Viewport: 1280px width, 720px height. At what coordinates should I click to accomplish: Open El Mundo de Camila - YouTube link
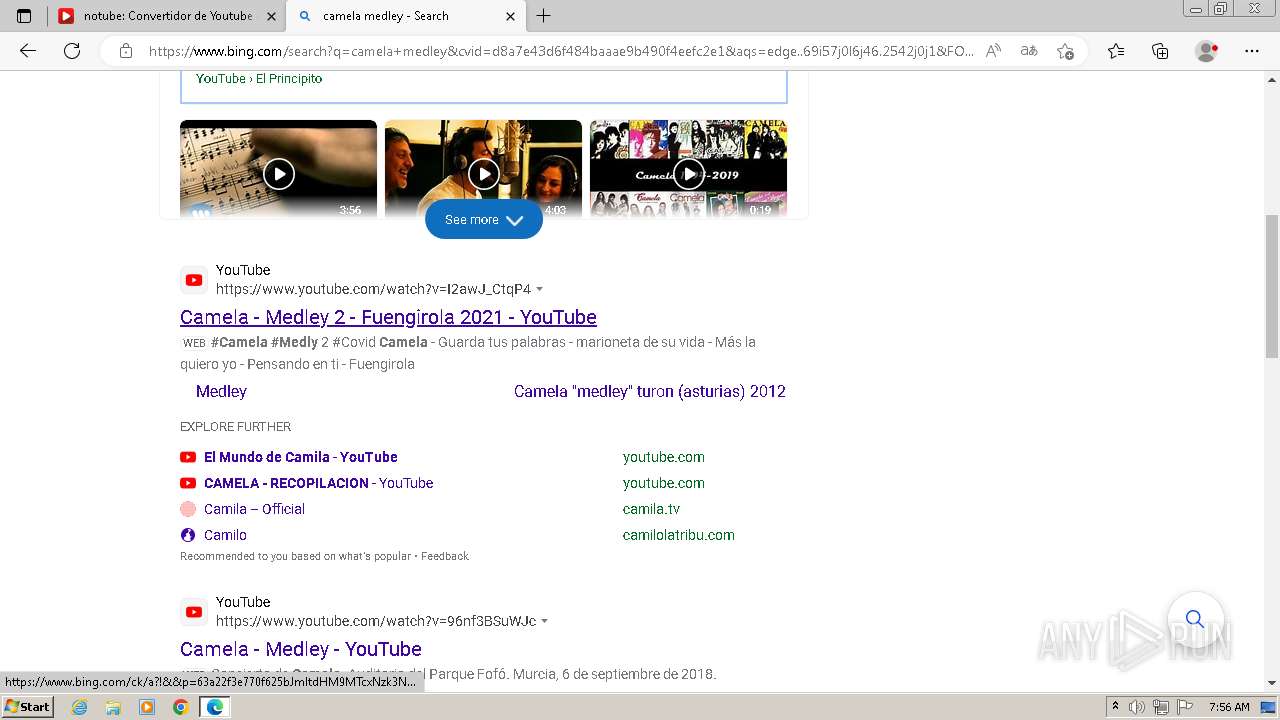pyautogui.click(x=301, y=457)
